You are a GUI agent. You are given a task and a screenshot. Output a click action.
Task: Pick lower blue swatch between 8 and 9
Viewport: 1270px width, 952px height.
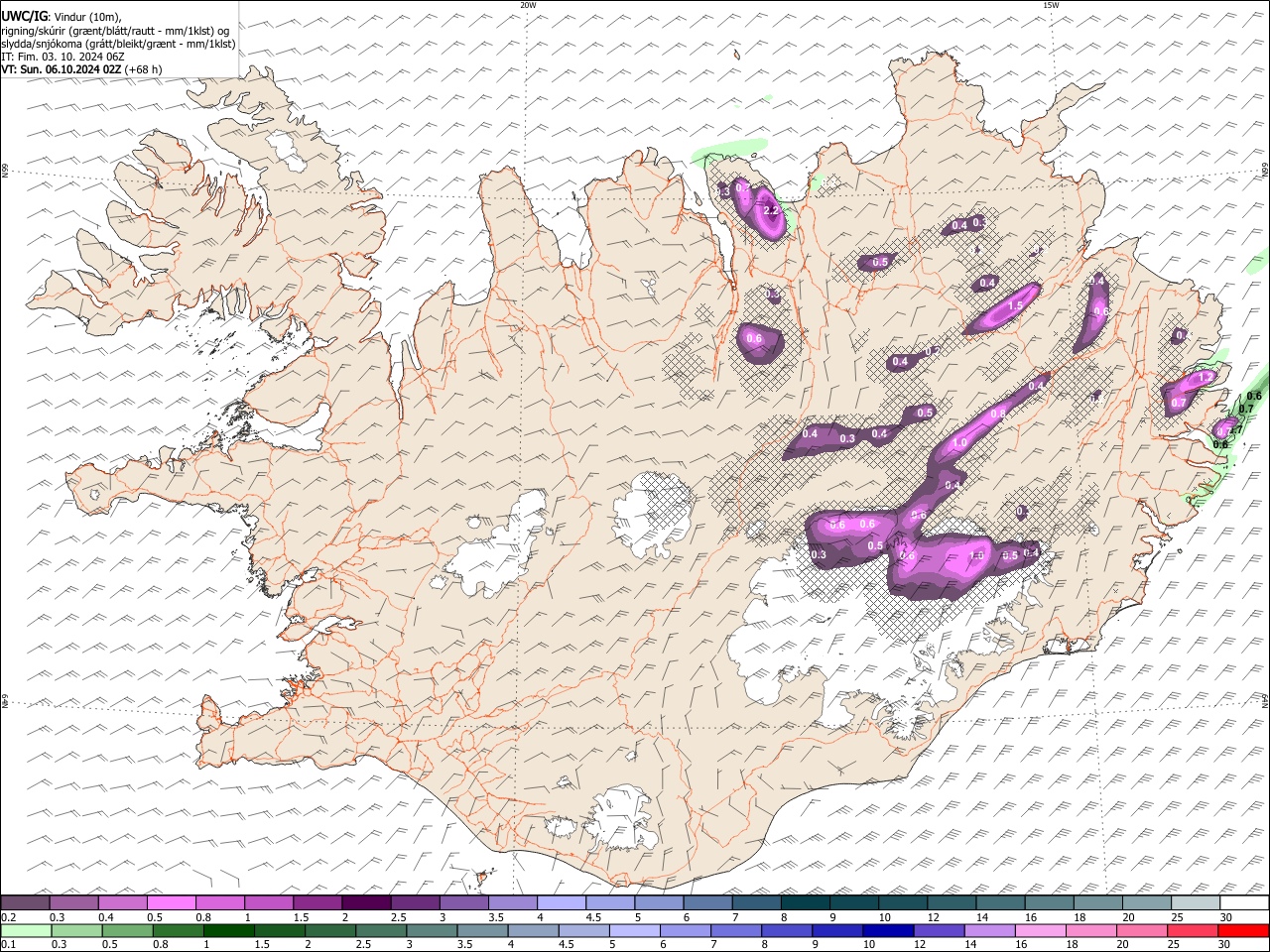click(787, 930)
